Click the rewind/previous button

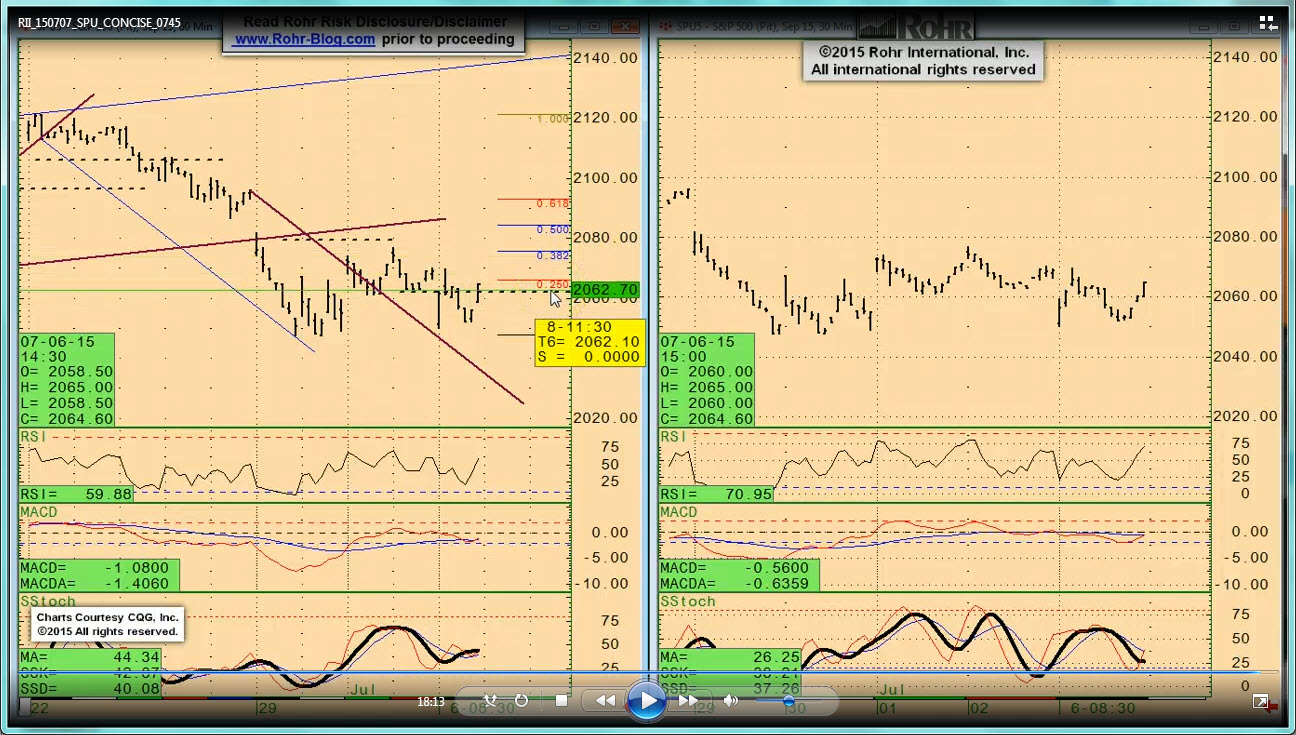pos(606,701)
